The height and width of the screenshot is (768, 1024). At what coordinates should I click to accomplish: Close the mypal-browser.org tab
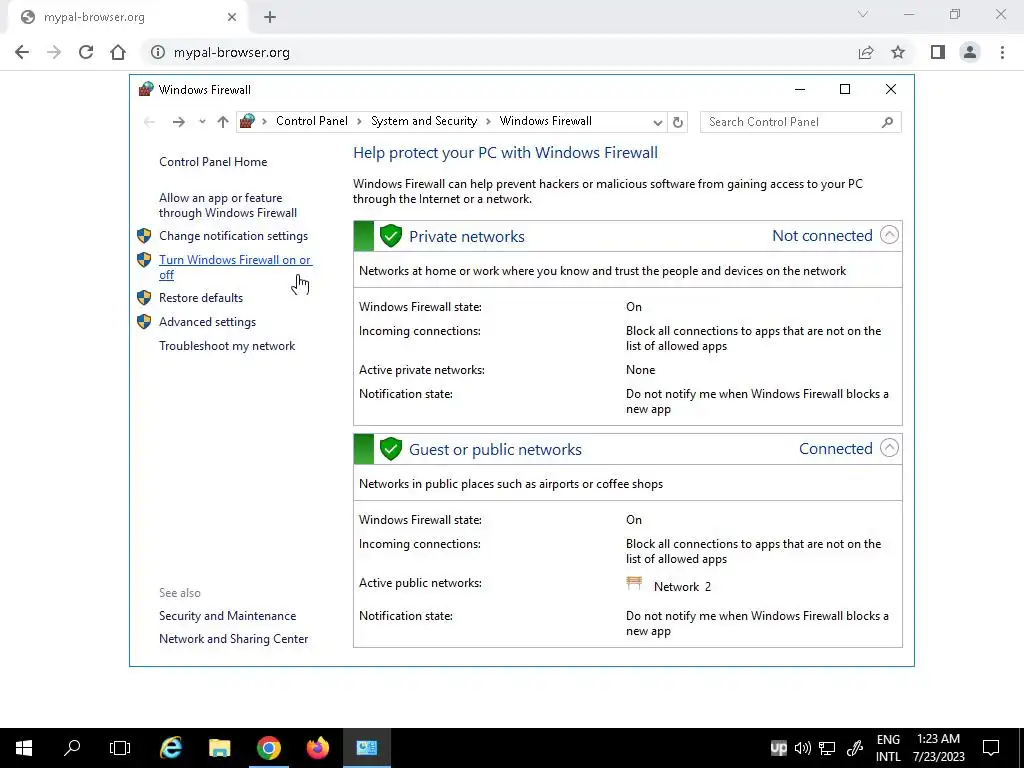pyautogui.click(x=232, y=17)
